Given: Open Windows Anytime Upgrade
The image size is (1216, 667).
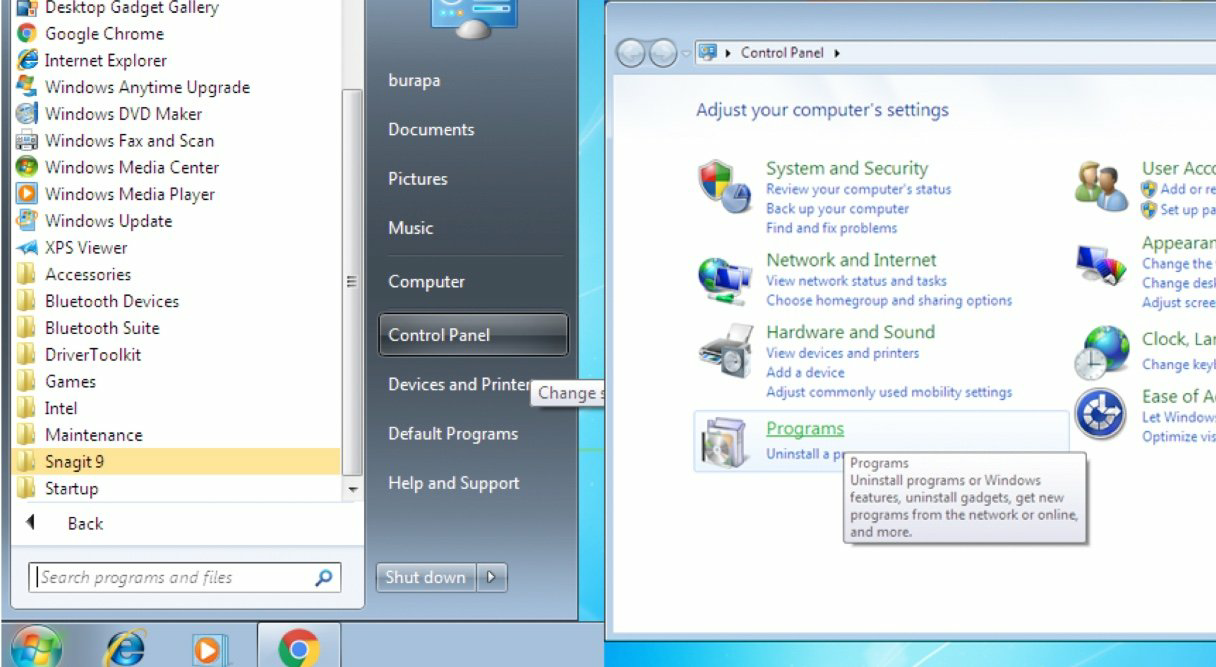Looking at the screenshot, I should pos(147,87).
